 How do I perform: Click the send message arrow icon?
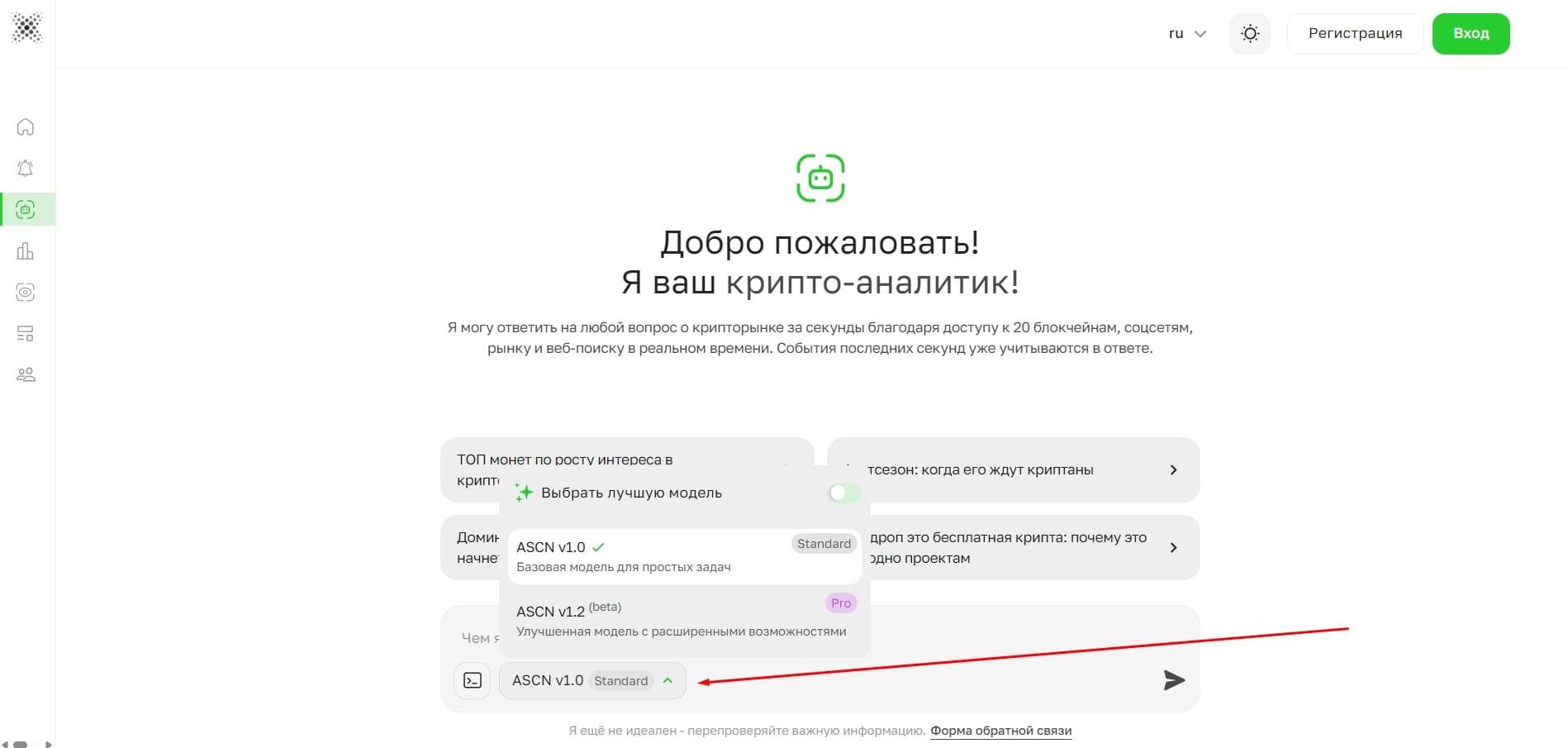(1174, 680)
